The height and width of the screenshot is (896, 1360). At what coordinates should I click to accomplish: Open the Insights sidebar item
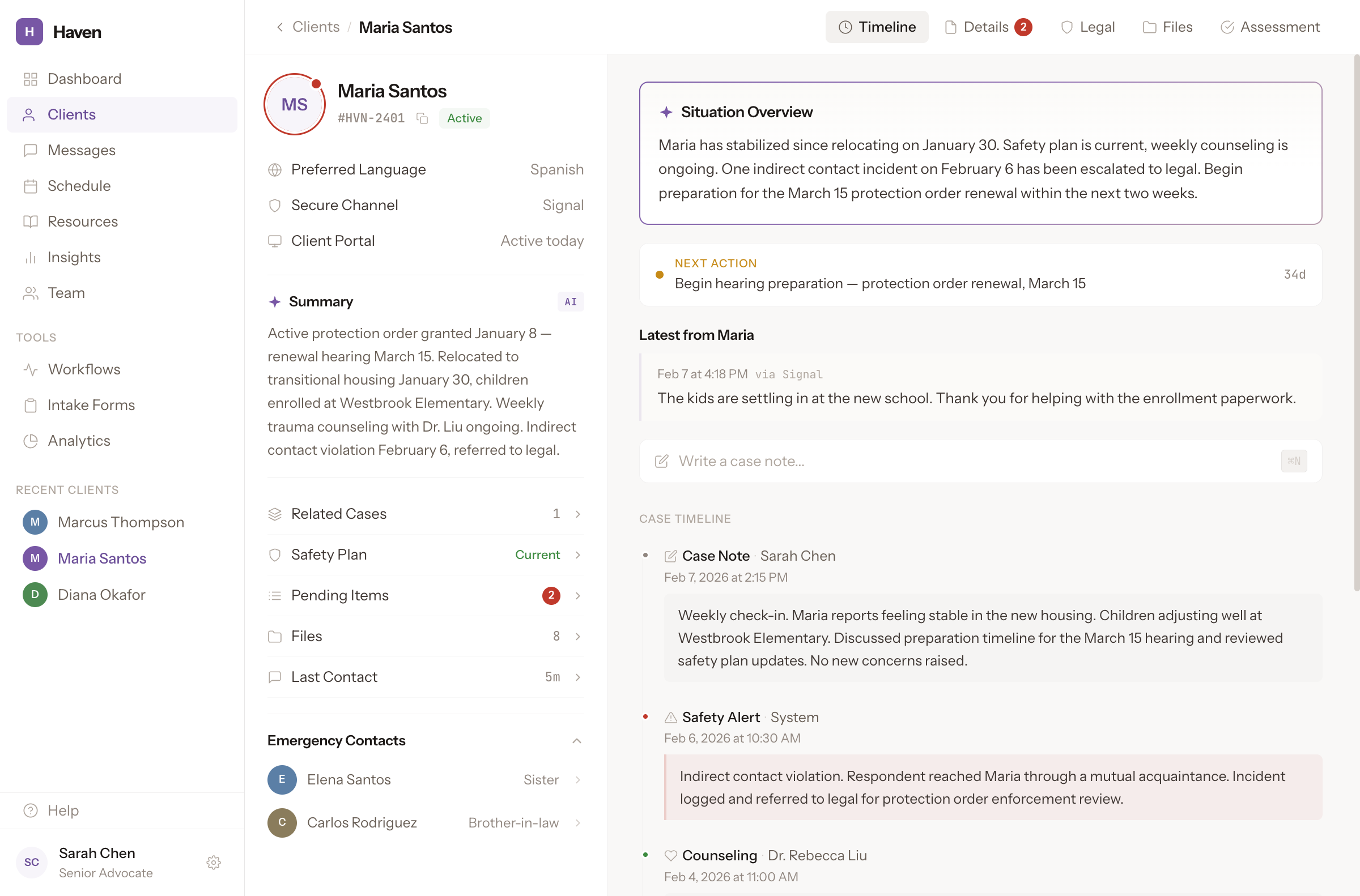[x=74, y=257]
